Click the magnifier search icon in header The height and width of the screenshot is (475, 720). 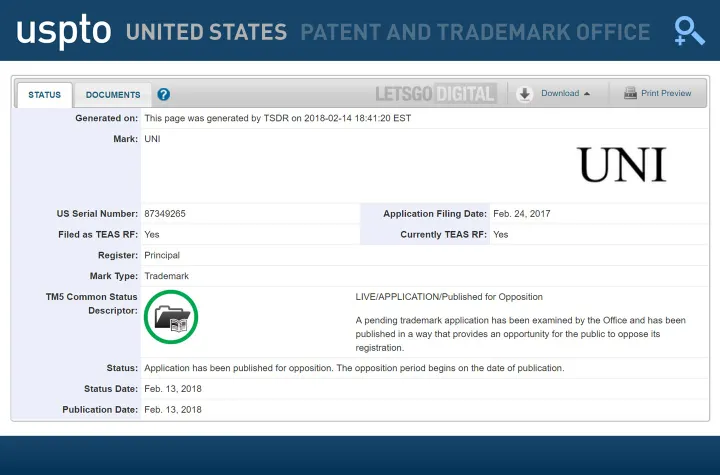pos(689,30)
